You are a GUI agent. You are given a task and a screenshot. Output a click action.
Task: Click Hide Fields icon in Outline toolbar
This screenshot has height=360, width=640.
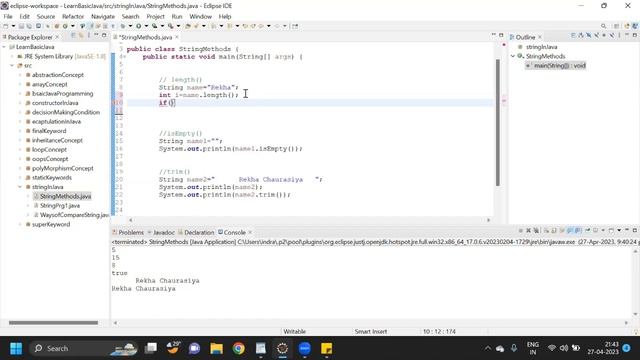point(589,36)
